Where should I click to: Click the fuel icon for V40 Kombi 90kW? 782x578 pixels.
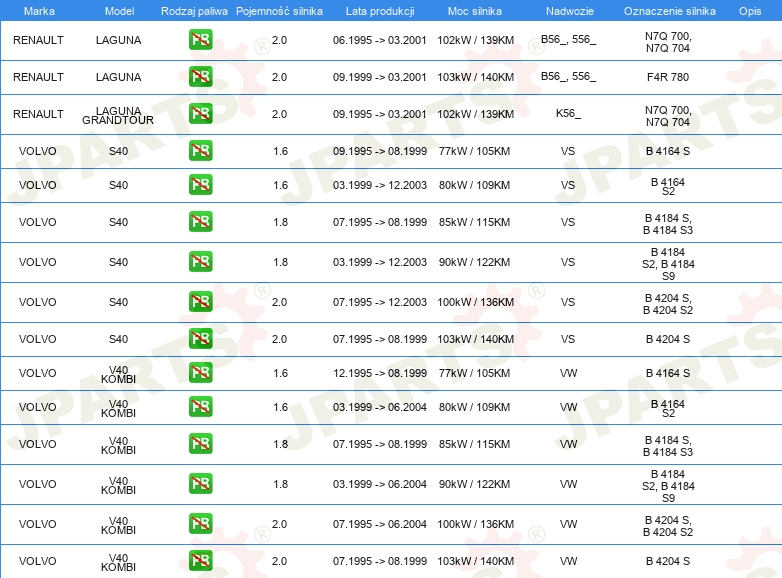[x=200, y=483]
